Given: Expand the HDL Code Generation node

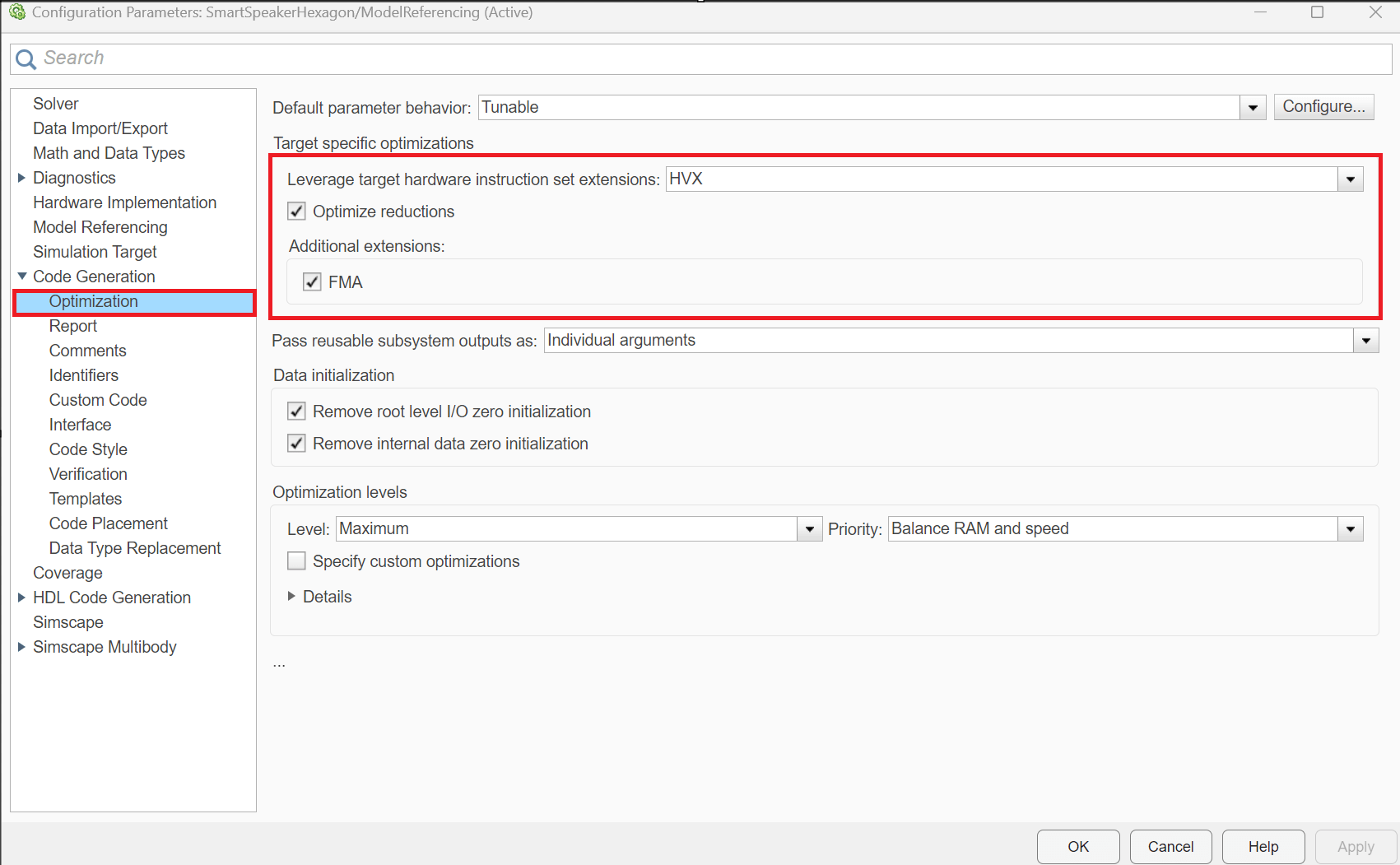Looking at the screenshot, I should (x=21, y=598).
